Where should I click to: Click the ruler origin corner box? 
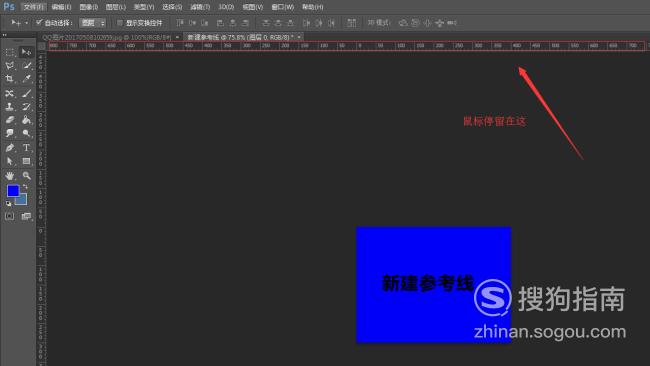(41, 46)
